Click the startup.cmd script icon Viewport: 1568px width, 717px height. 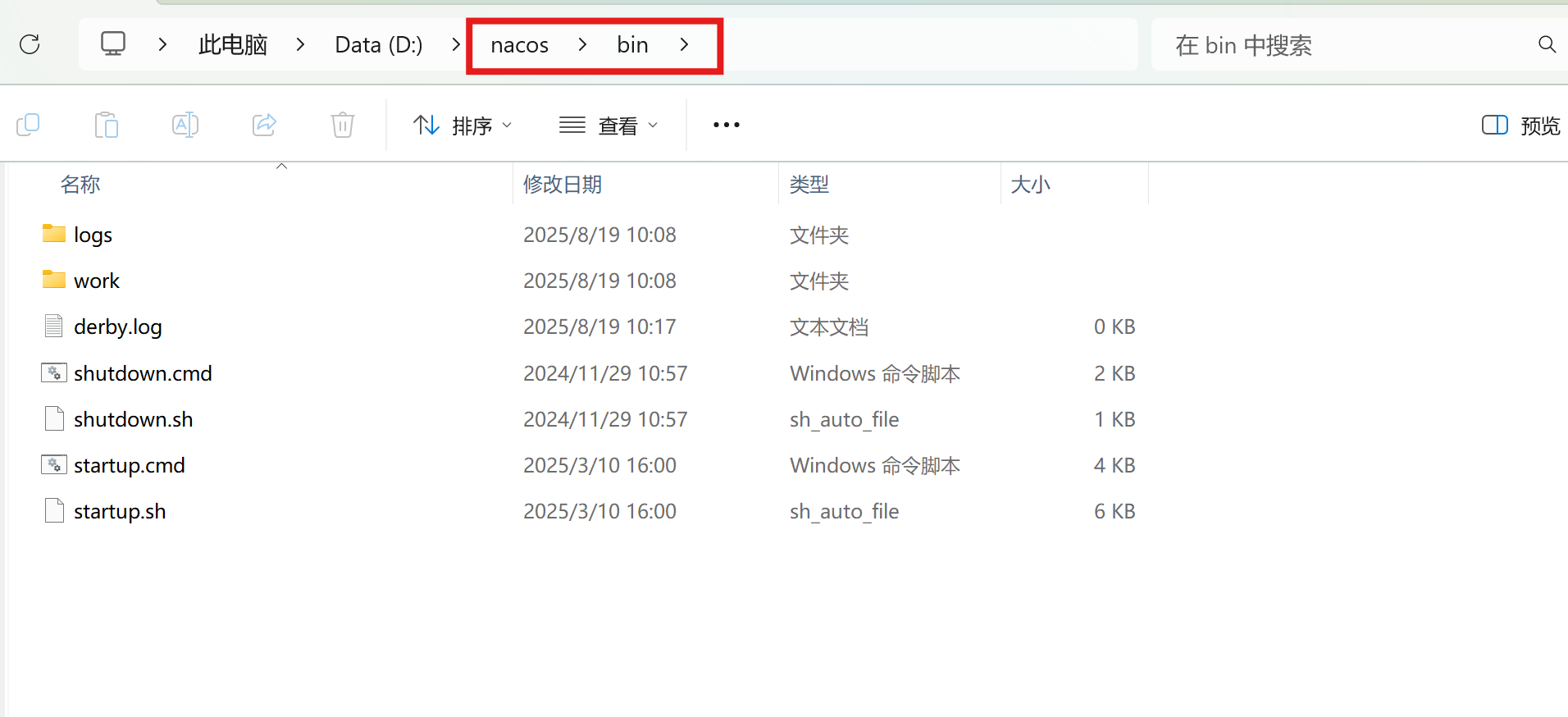point(54,464)
